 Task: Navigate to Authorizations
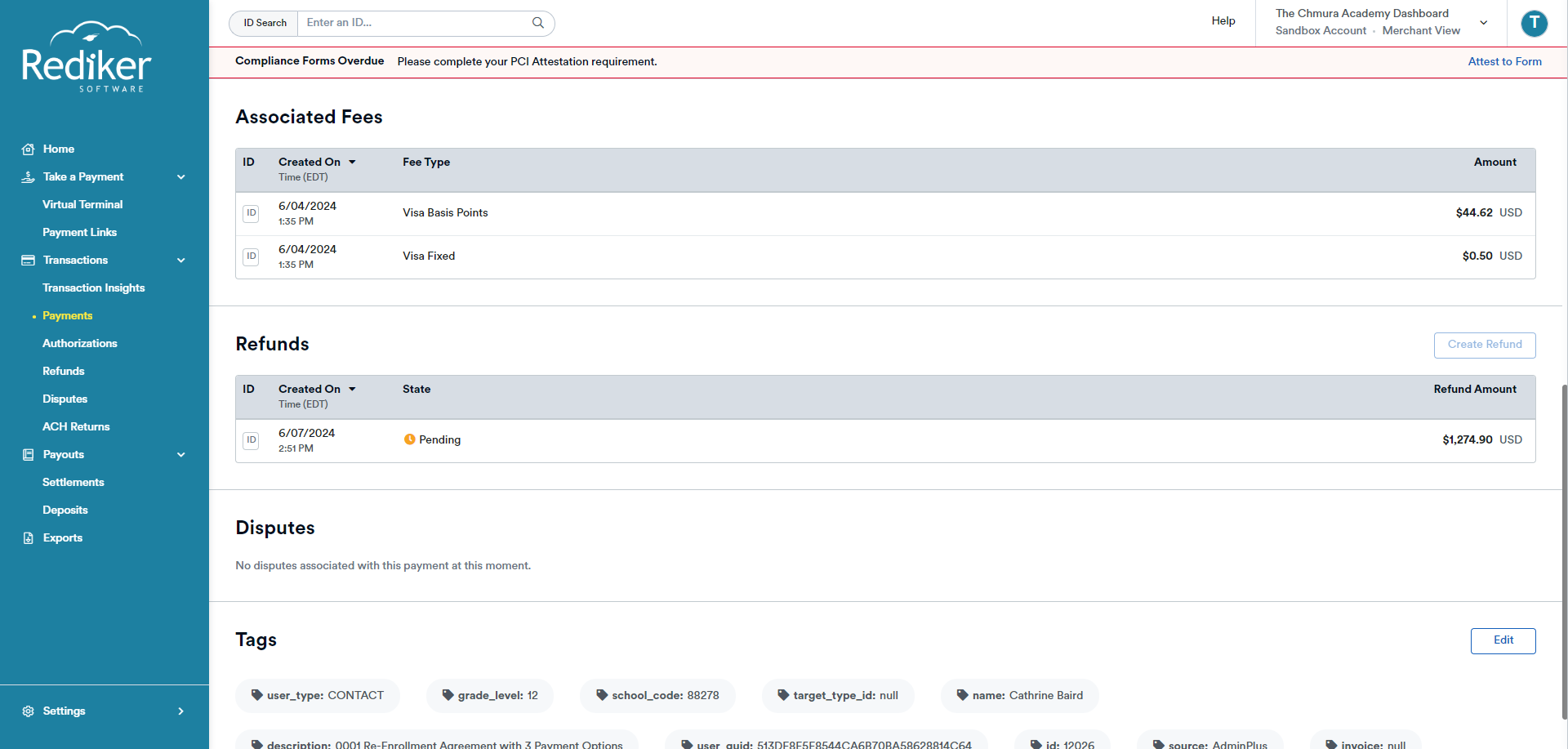80,344
